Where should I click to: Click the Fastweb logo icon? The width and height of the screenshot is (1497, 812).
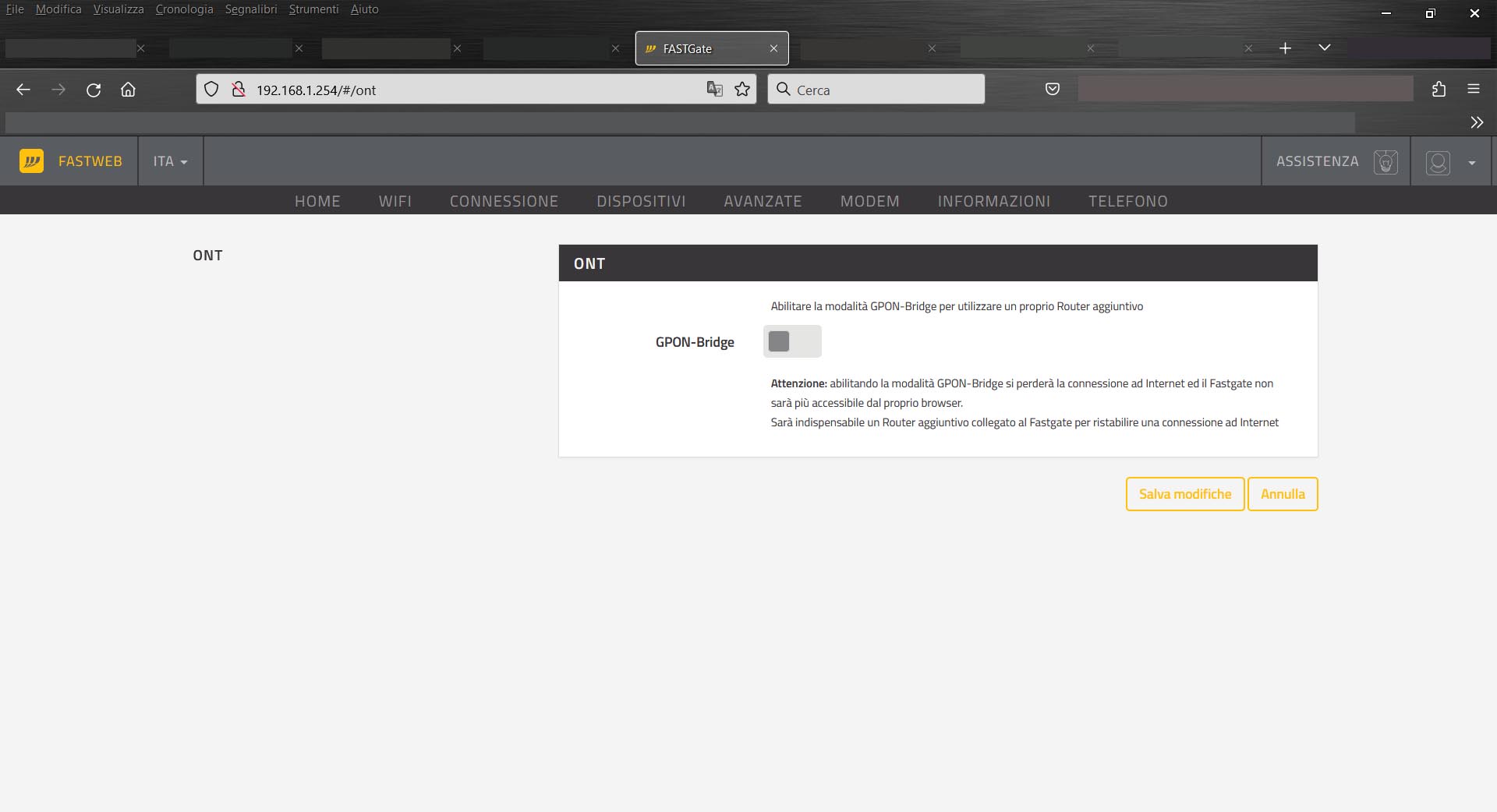31,161
